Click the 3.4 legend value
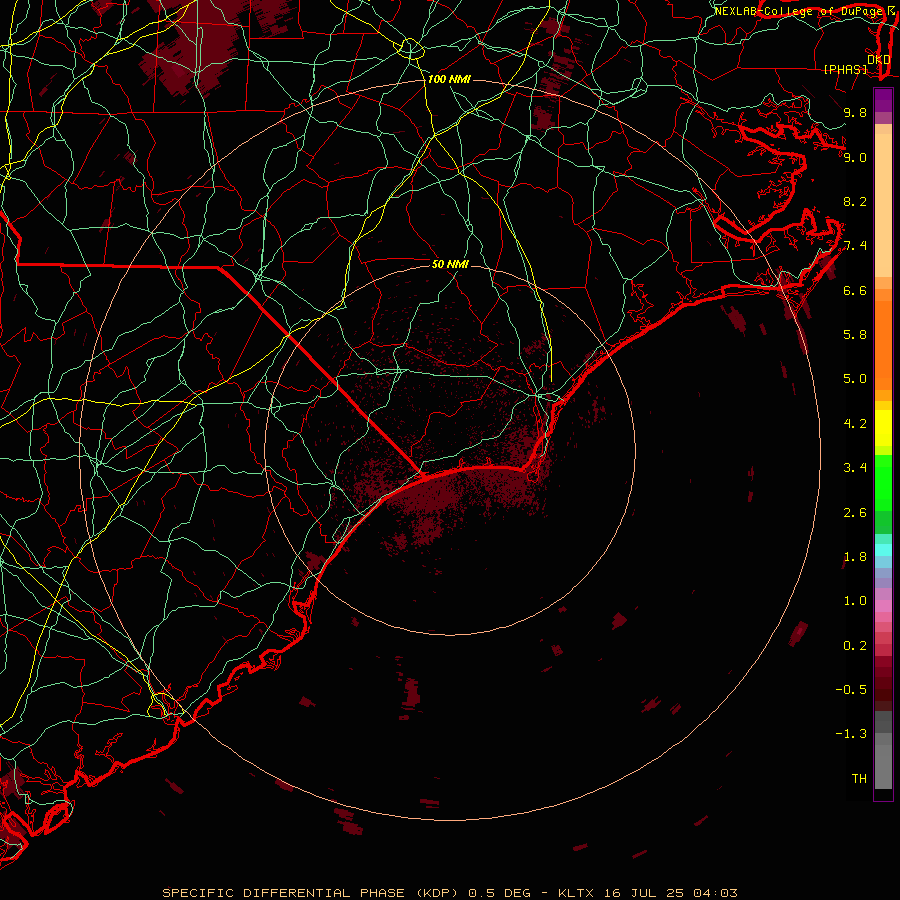 [855, 468]
